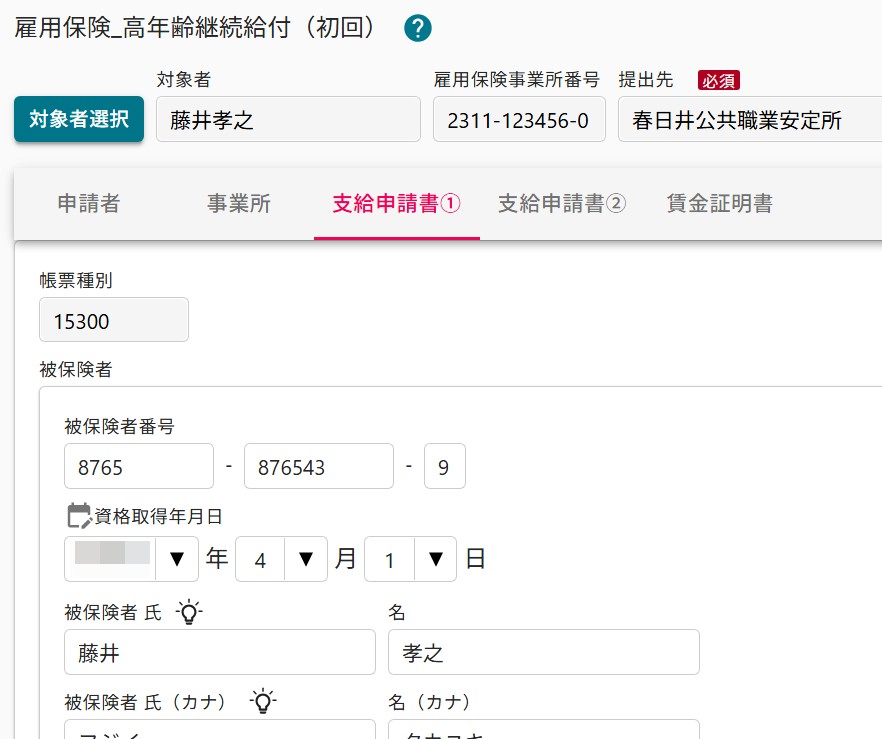Click the lightbulb hint next to 氏（カナ）
The image size is (882, 739).
(x=263, y=701)
